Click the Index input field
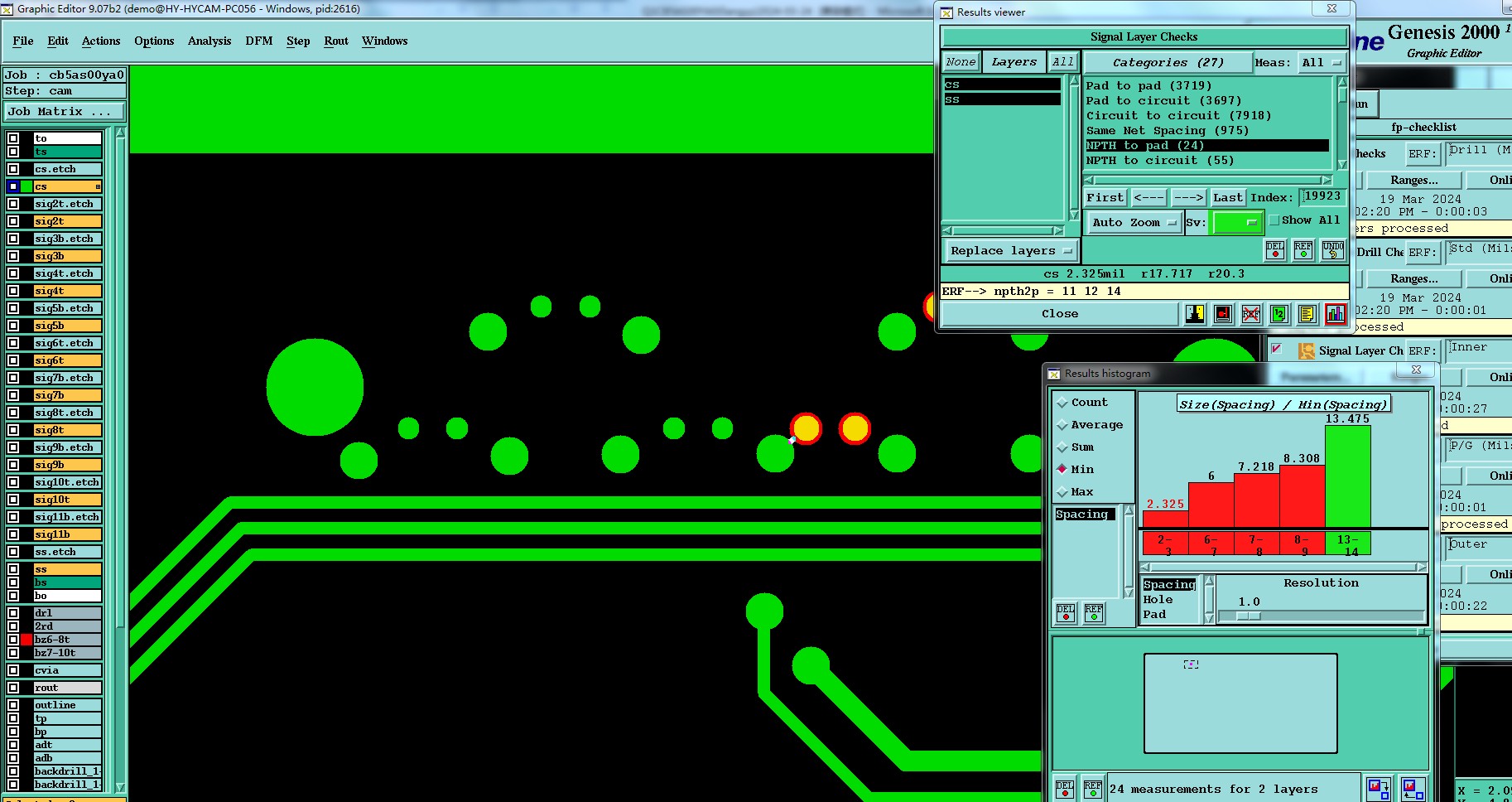1512x802 pixels. [x=1322, y=197]
